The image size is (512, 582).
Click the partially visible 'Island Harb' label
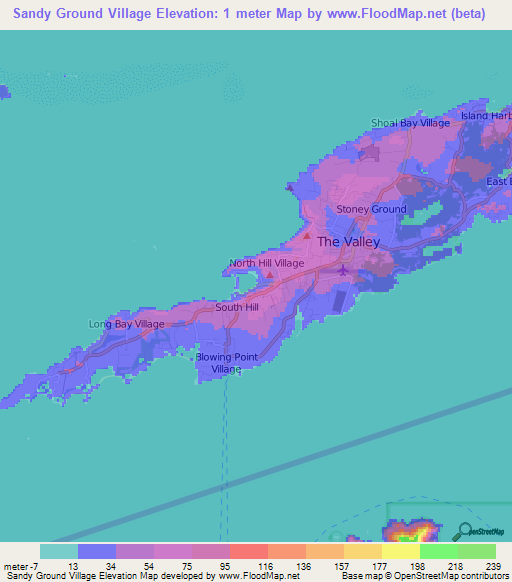486,116
